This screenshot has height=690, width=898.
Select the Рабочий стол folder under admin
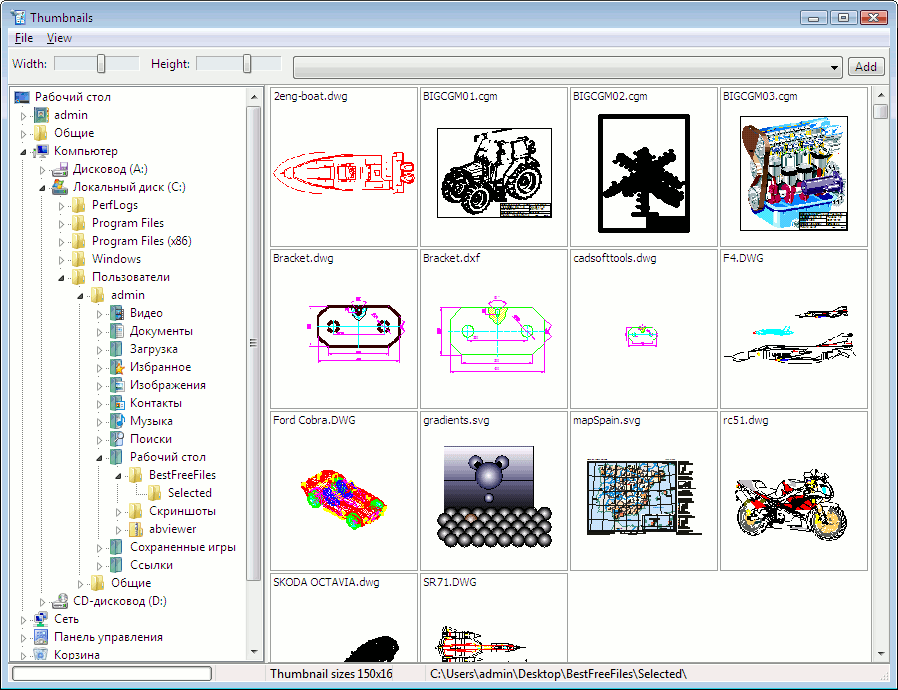[167, 457]
